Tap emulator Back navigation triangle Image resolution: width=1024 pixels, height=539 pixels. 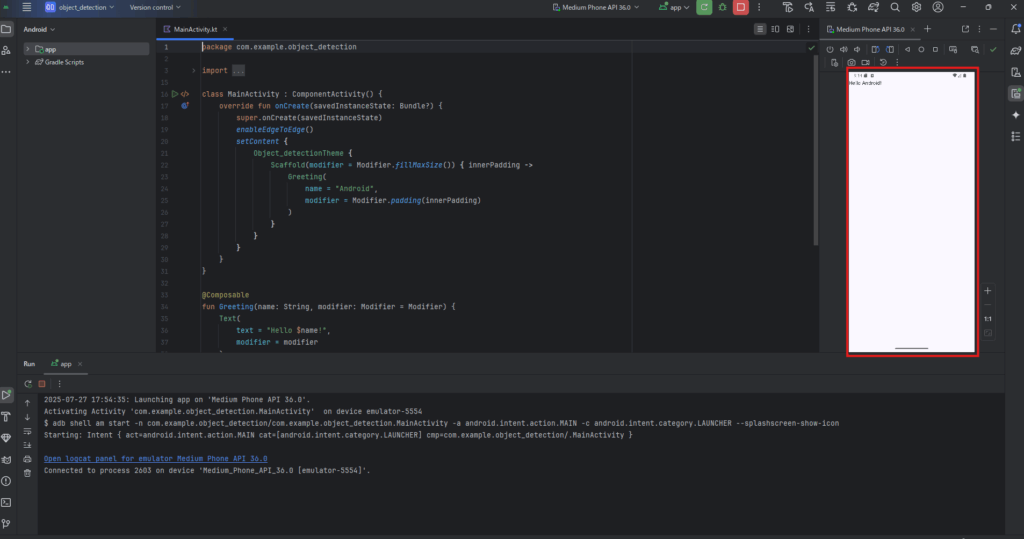[907, 50]
